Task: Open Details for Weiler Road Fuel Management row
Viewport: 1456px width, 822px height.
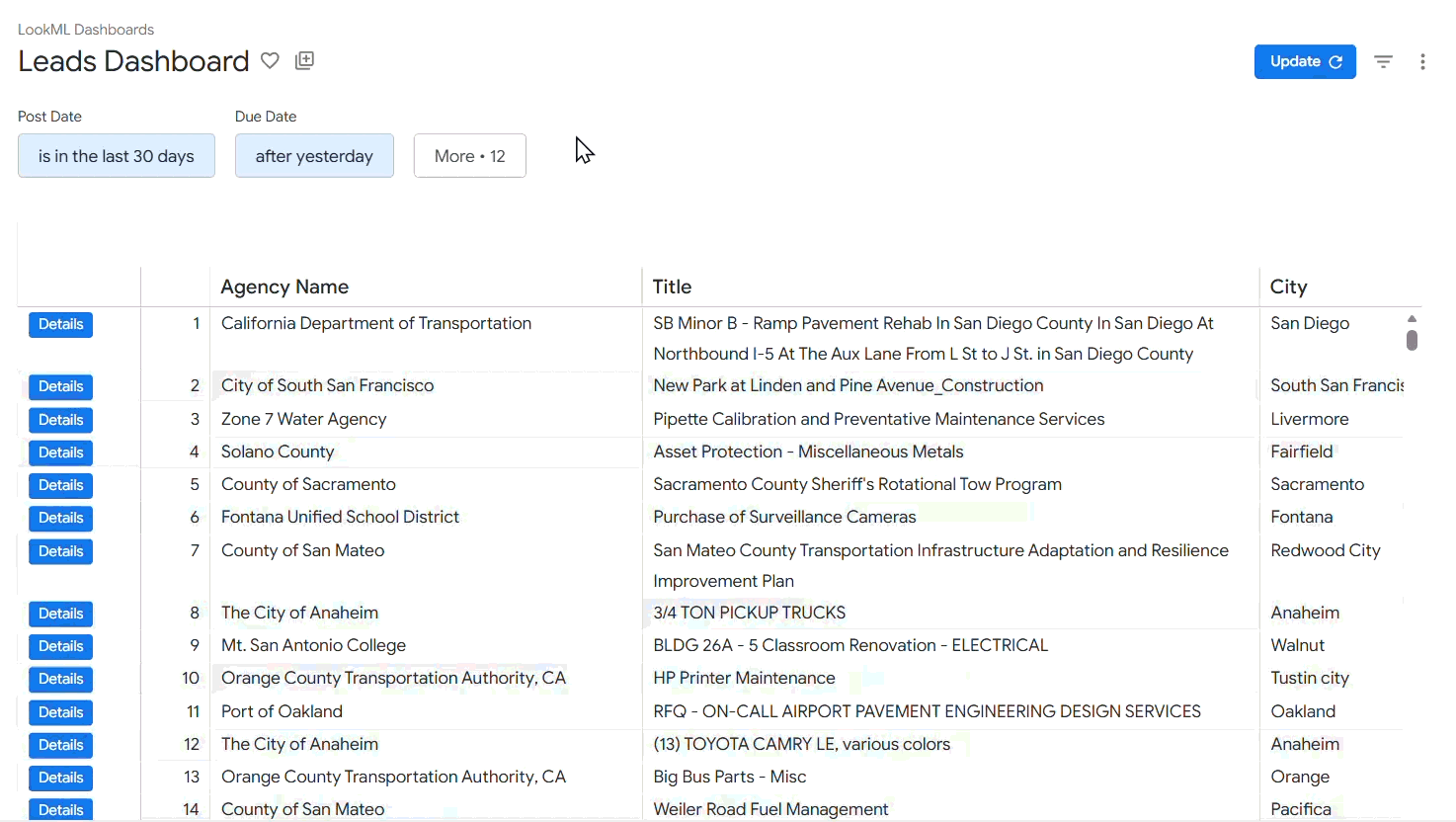Action: click(60, 810)
